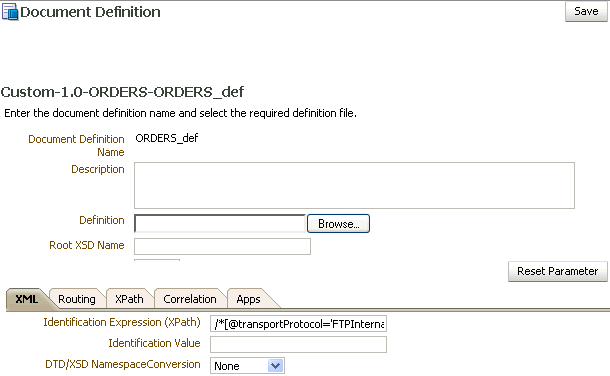Click the Definition field label
Screen dimensions: 610x376
tap(102, 220)
